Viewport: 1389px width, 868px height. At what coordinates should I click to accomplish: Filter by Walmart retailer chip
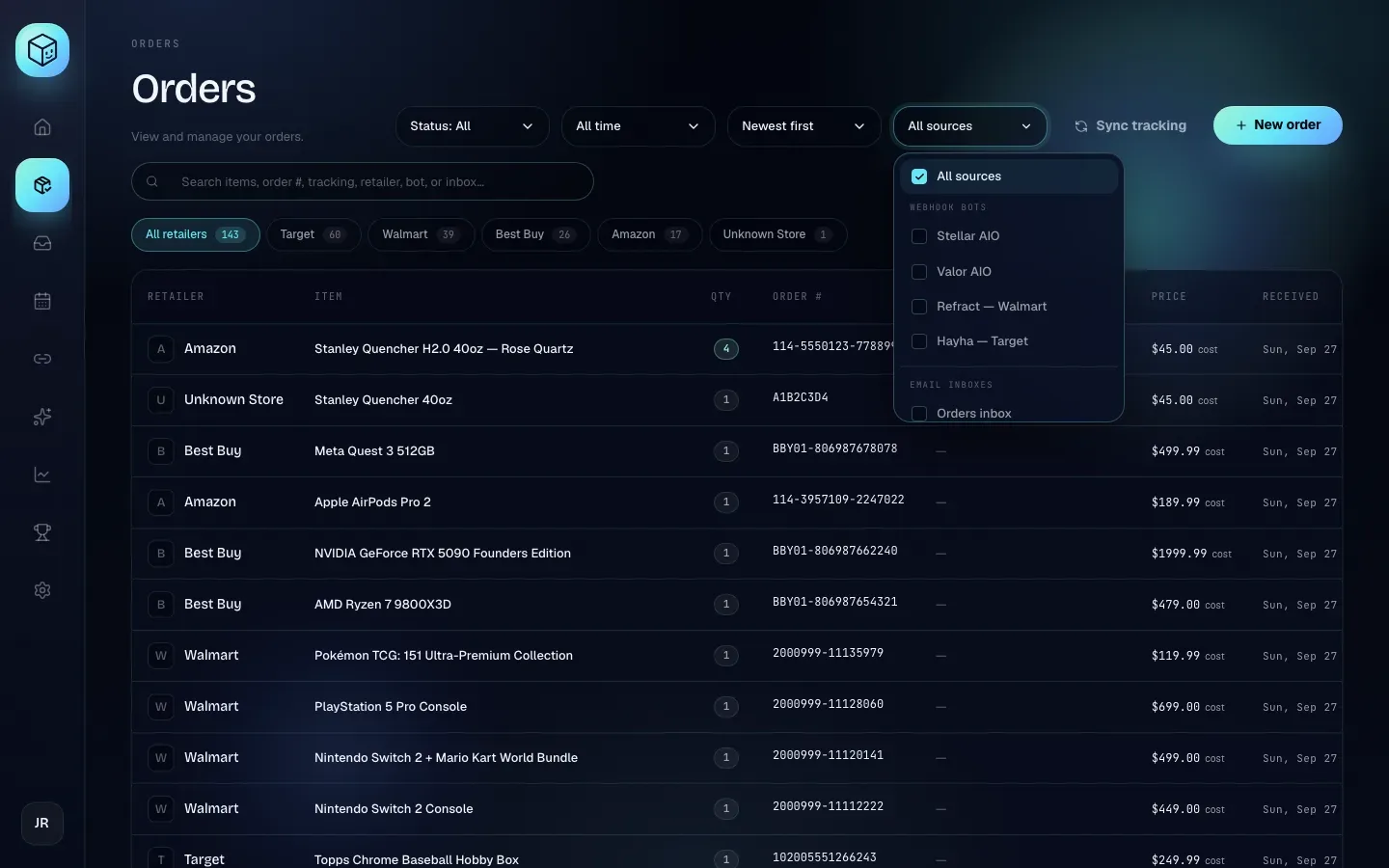click(422, 234)
